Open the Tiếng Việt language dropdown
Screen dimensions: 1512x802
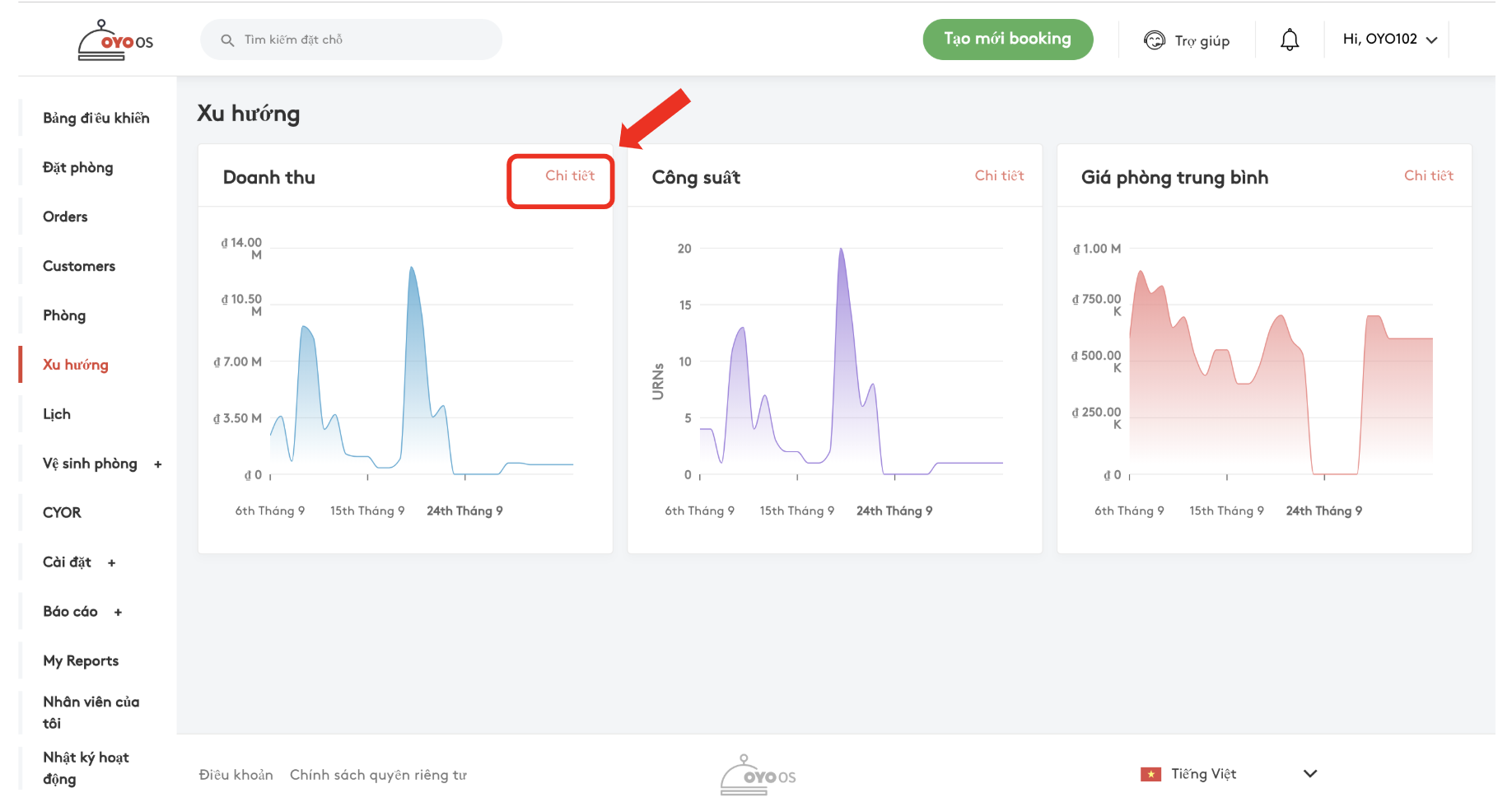pyautogui.click(x=1229, y=774)
